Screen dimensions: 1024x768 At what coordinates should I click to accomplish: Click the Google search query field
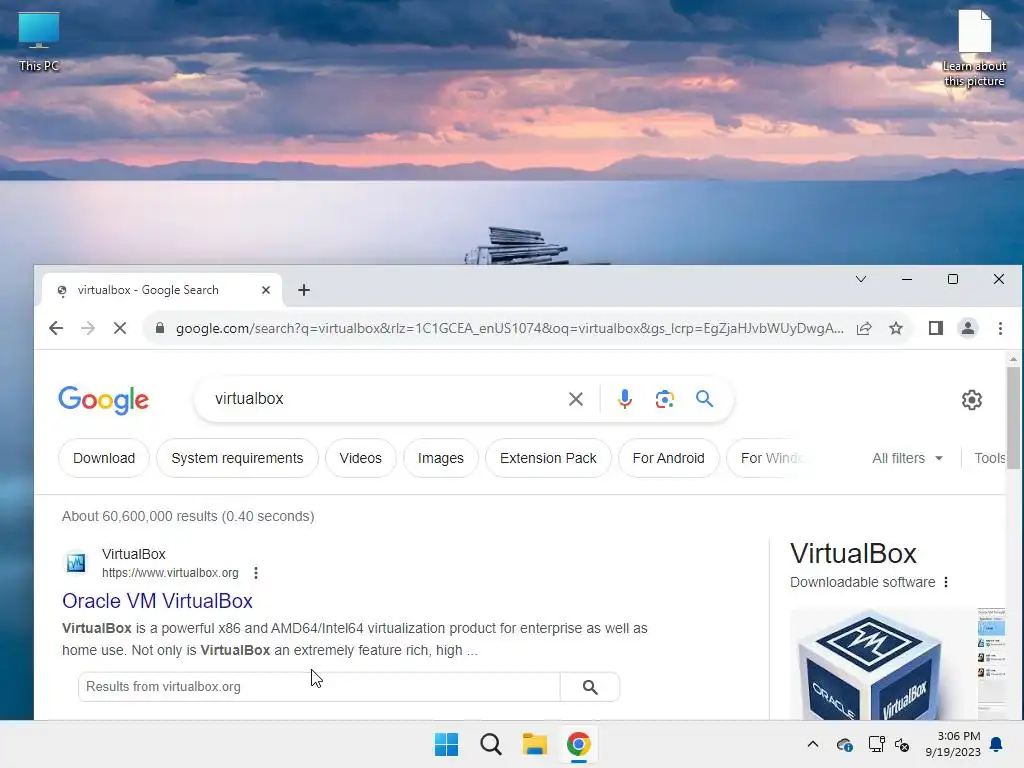point(385,398)
